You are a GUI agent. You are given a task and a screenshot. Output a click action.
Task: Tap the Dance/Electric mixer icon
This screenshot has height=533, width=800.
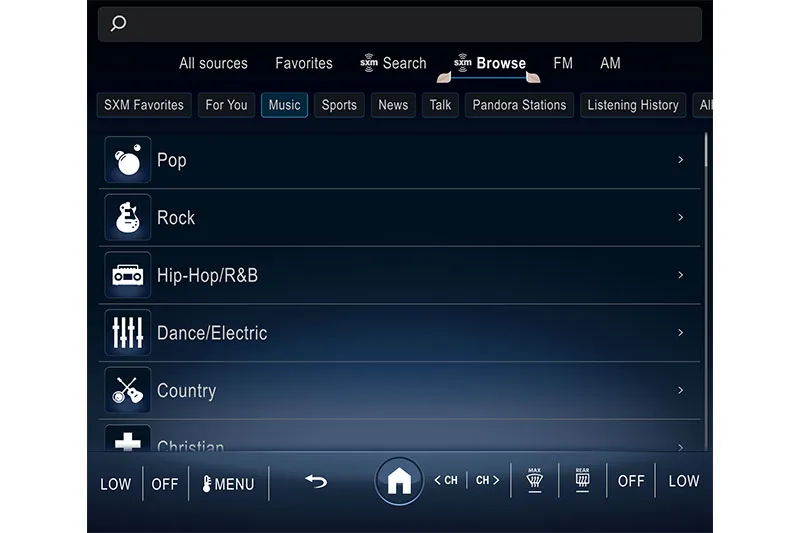tap(128, 333)
